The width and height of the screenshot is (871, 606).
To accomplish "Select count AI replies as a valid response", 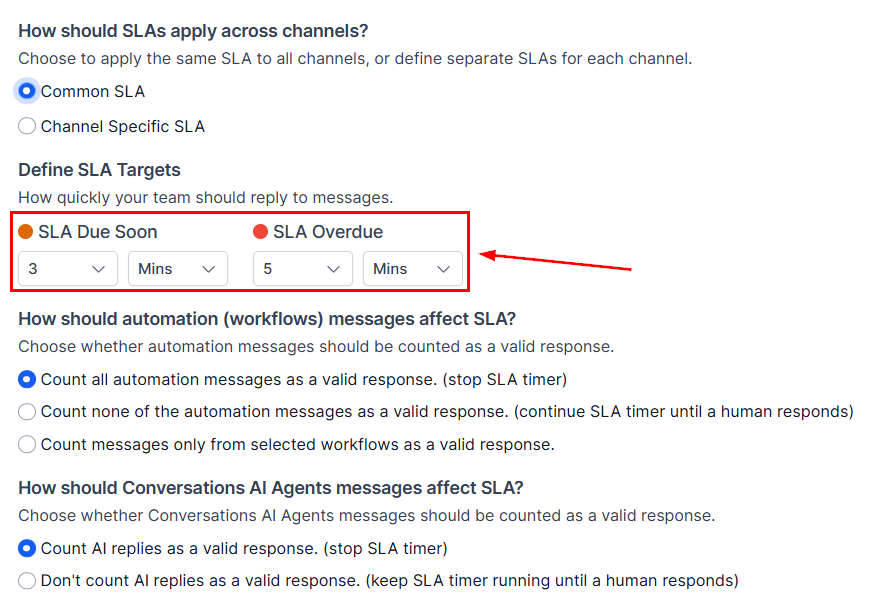I will (27, 548).
